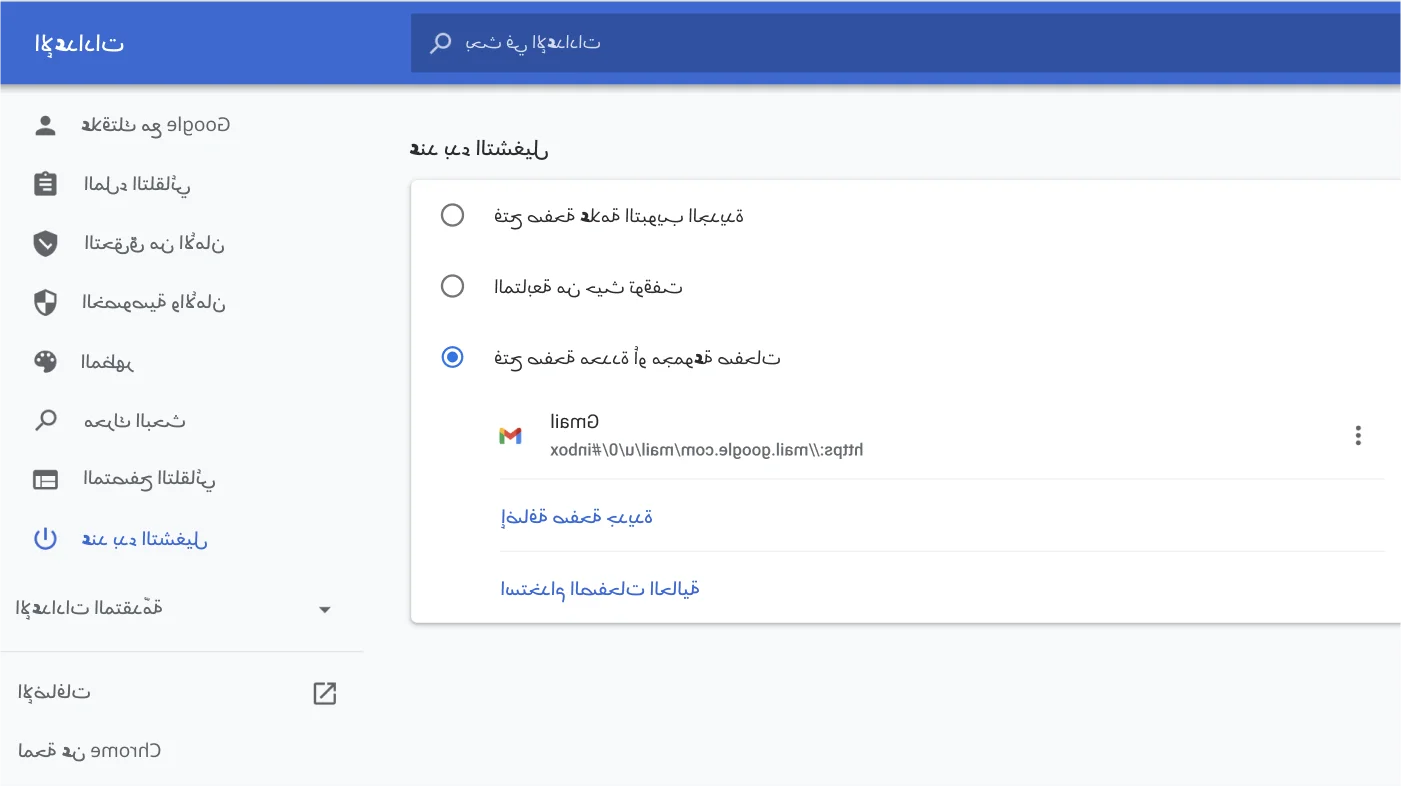Screen dimensions: 1401x786
Task: Click the Default browser sidebar icon
Action: coord(45,479)
